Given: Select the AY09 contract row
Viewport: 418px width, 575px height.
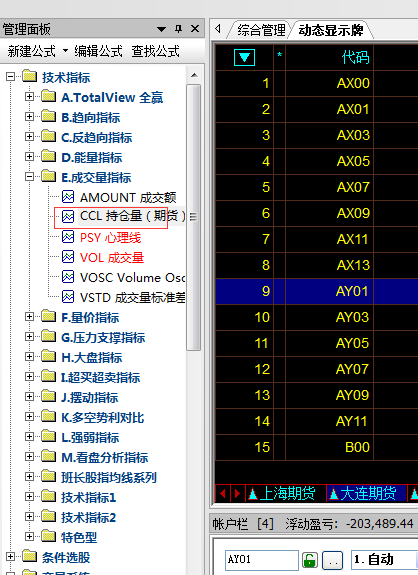Looking at the screenshot, I should (x=317, y=395).
